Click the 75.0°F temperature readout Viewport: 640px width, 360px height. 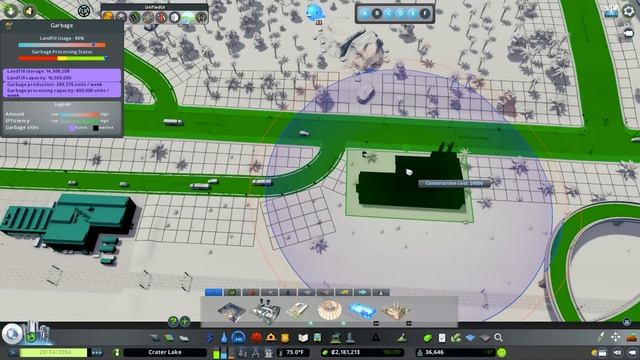[x=295, y=352]
